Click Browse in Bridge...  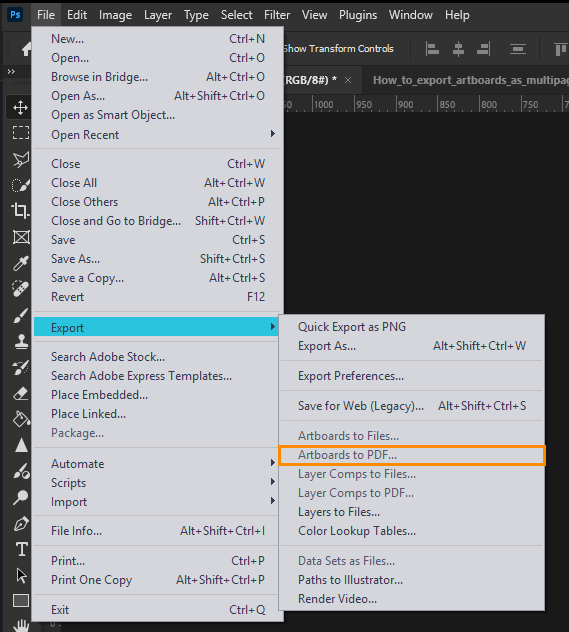click(x=156, y=77)
